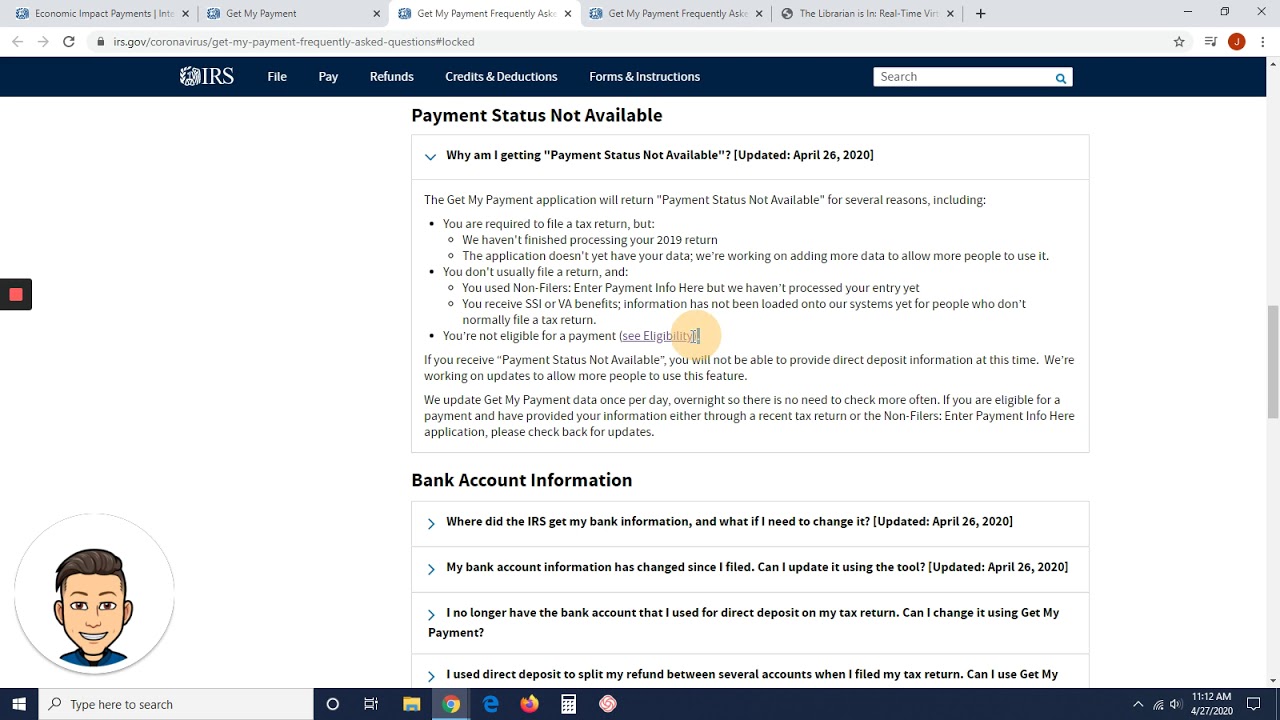Click the red recording stop button

point(16,294)
